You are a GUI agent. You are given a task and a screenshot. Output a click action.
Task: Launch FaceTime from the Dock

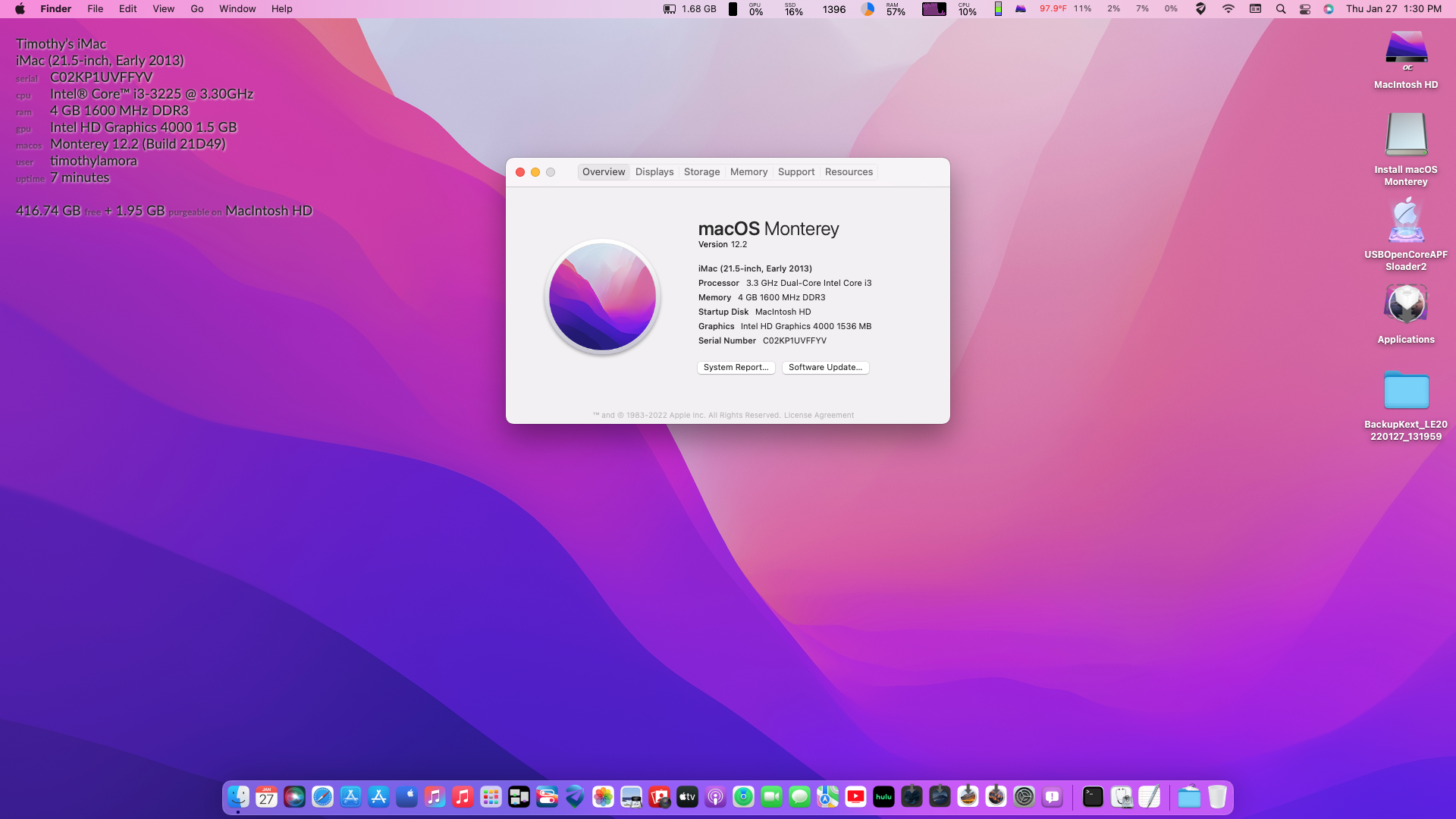(772, 796)
